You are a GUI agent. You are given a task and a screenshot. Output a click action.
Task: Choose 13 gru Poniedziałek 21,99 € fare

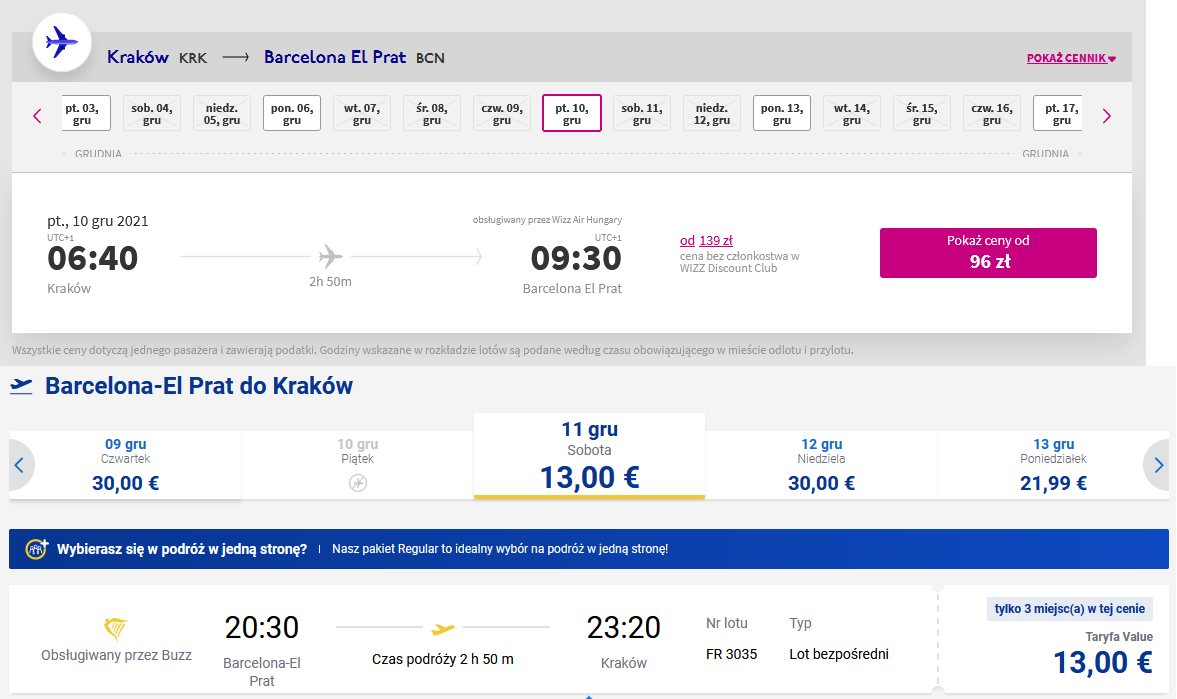click(x=1053, y=465)
